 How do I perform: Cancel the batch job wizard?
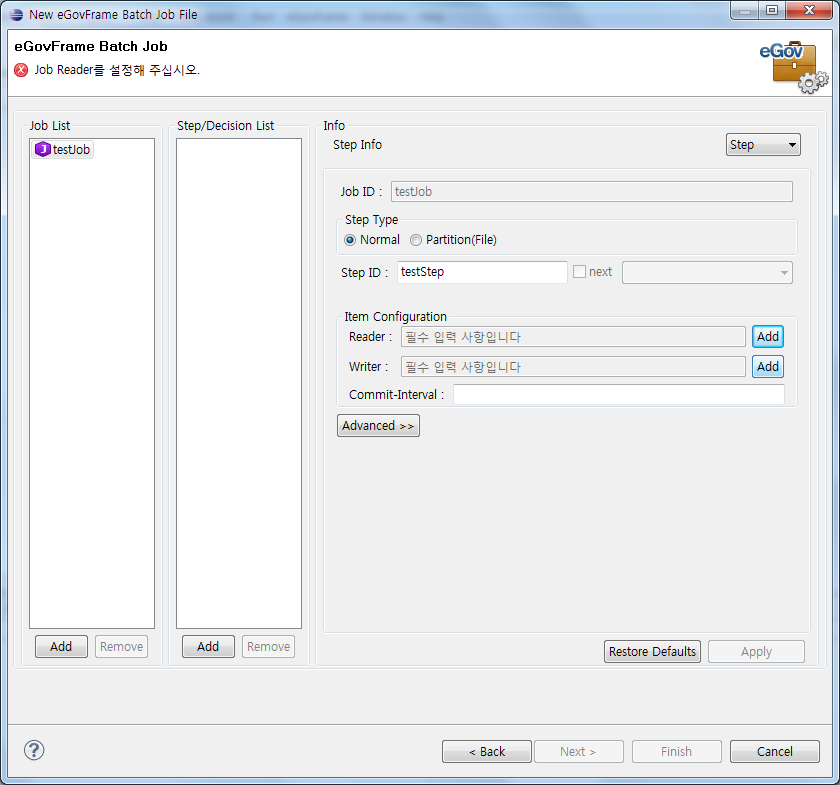click(775, 751)
